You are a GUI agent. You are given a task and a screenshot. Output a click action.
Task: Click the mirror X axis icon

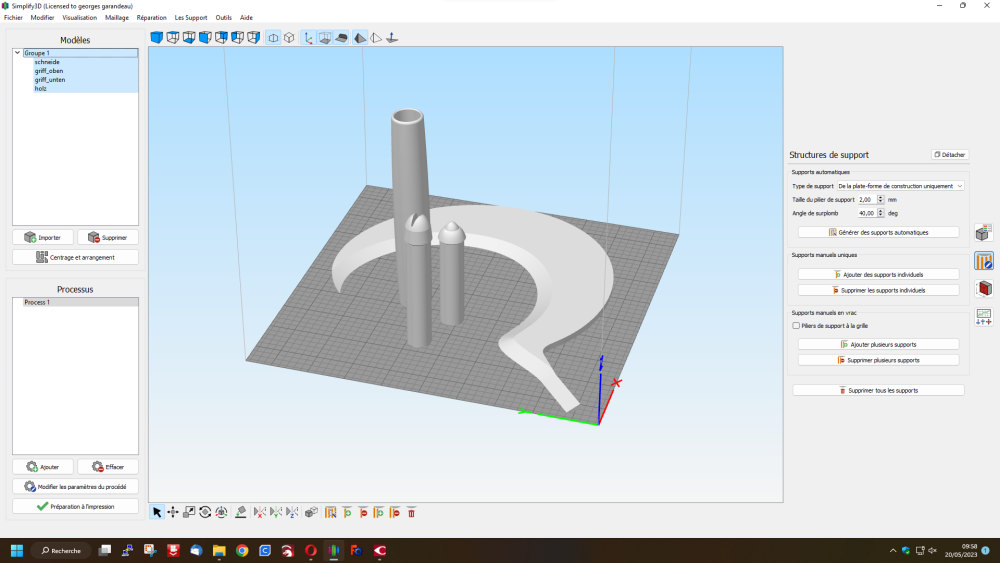259,512
